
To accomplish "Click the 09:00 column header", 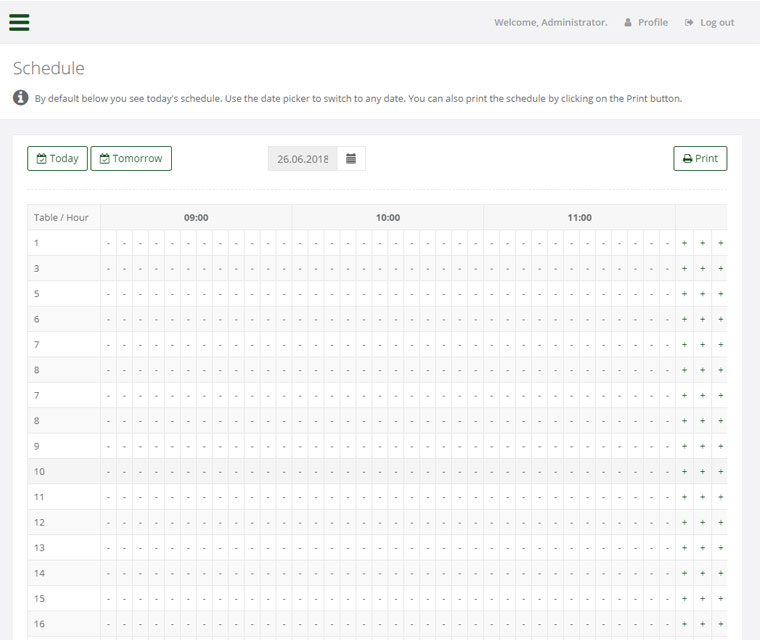I will click(x=196, y=218).
